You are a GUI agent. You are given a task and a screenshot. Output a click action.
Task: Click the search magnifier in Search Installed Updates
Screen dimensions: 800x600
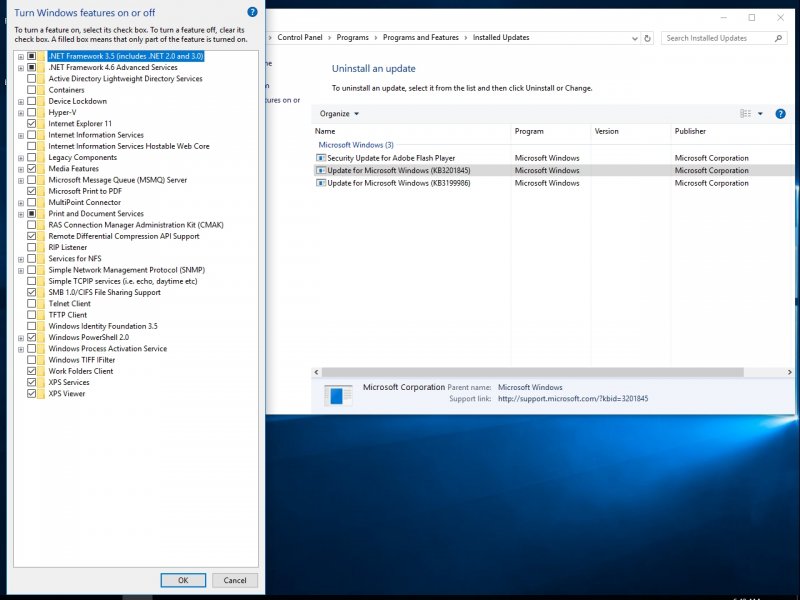tap(778, 38)
